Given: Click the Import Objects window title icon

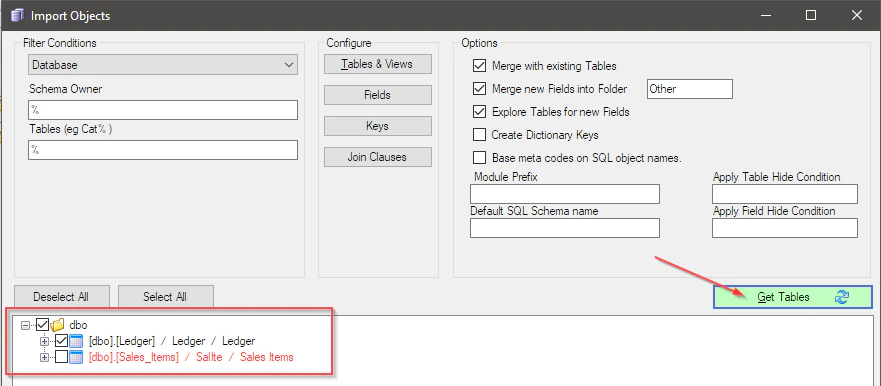Looking at the screenshot, I should [x=17, y=15].
